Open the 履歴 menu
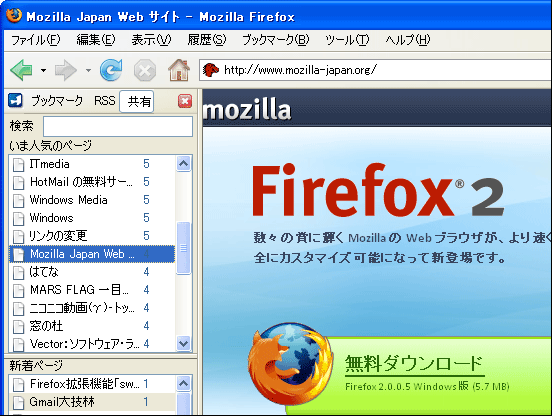 207,40
